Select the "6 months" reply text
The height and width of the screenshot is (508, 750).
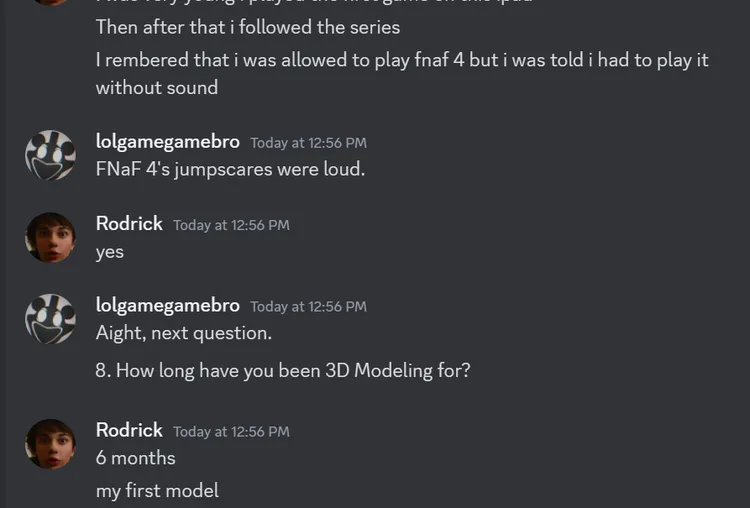pos(135,458)
